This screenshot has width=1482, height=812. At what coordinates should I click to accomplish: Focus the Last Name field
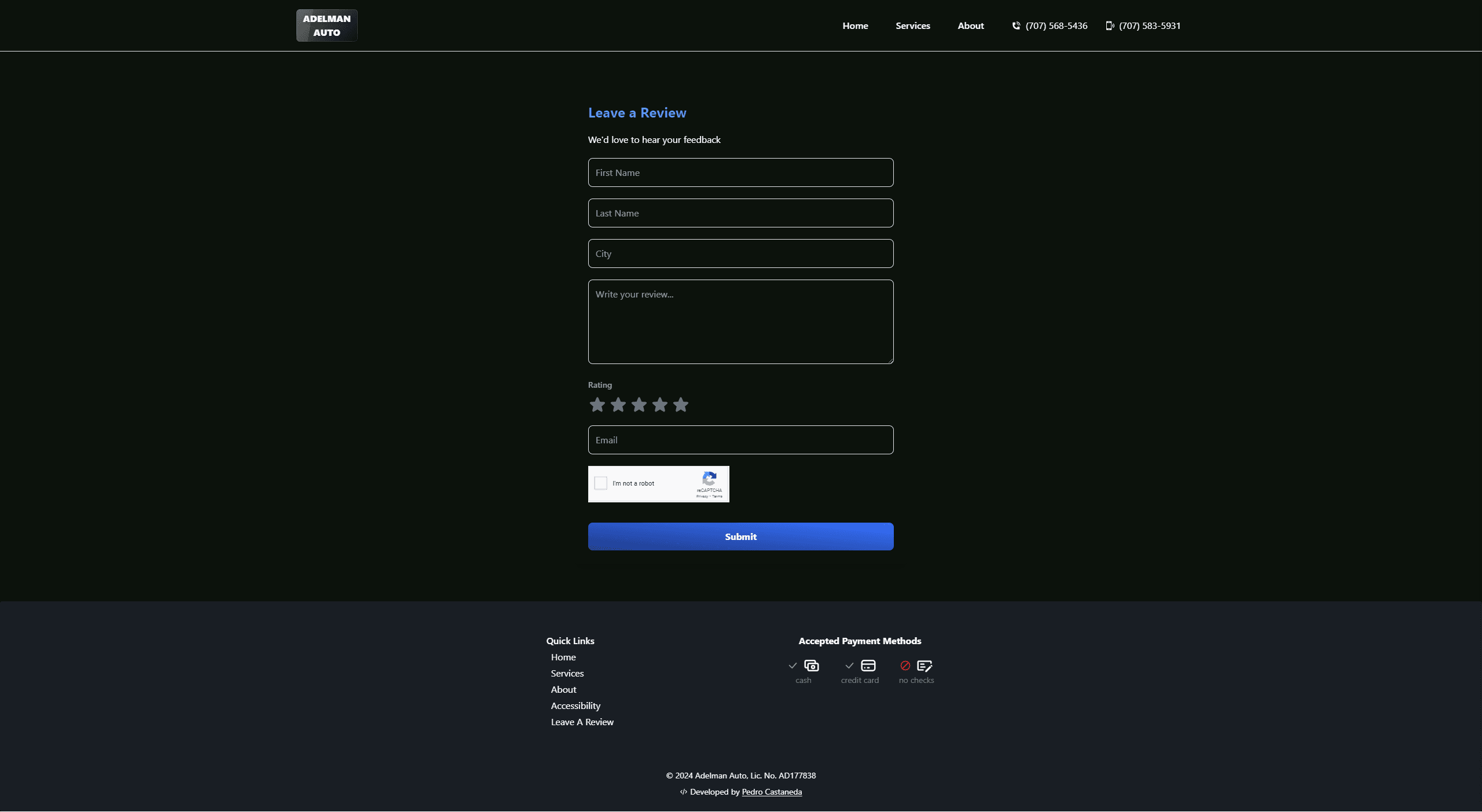(741, 213)
